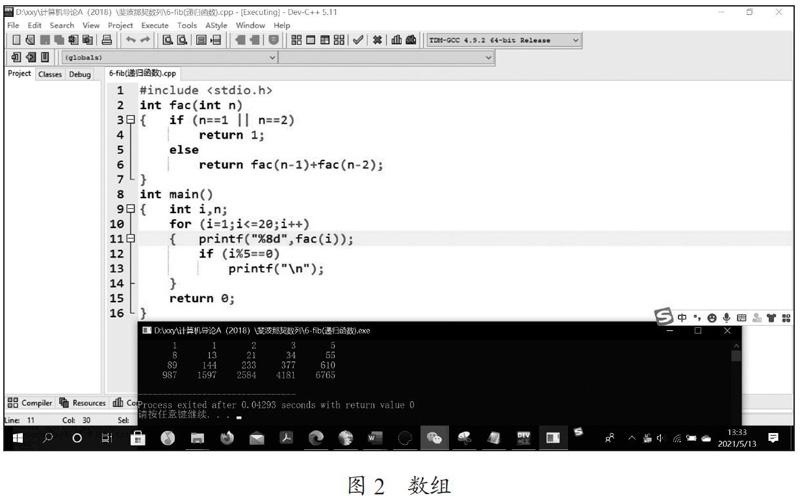800x500 pixels.
Task: Collapse the fold marker at line 11
Action: coord(131,238)
